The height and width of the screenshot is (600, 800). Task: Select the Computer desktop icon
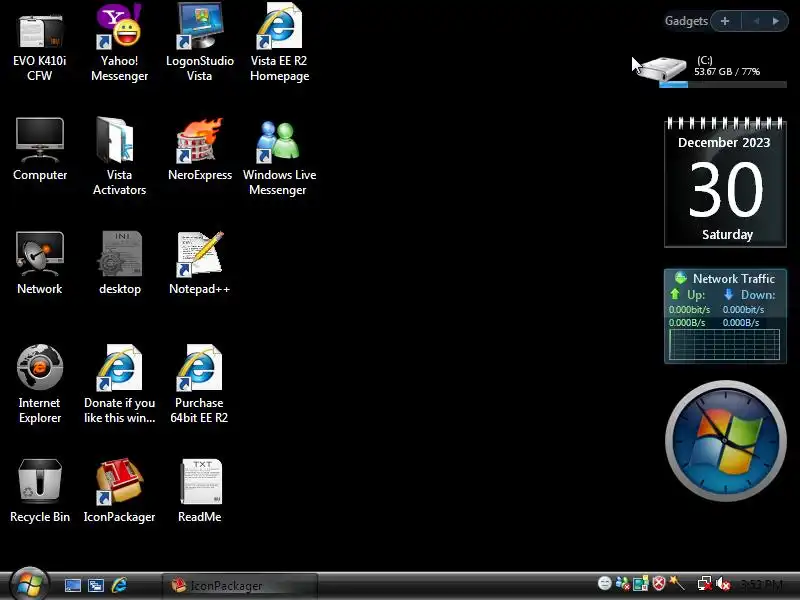(40, 149)
